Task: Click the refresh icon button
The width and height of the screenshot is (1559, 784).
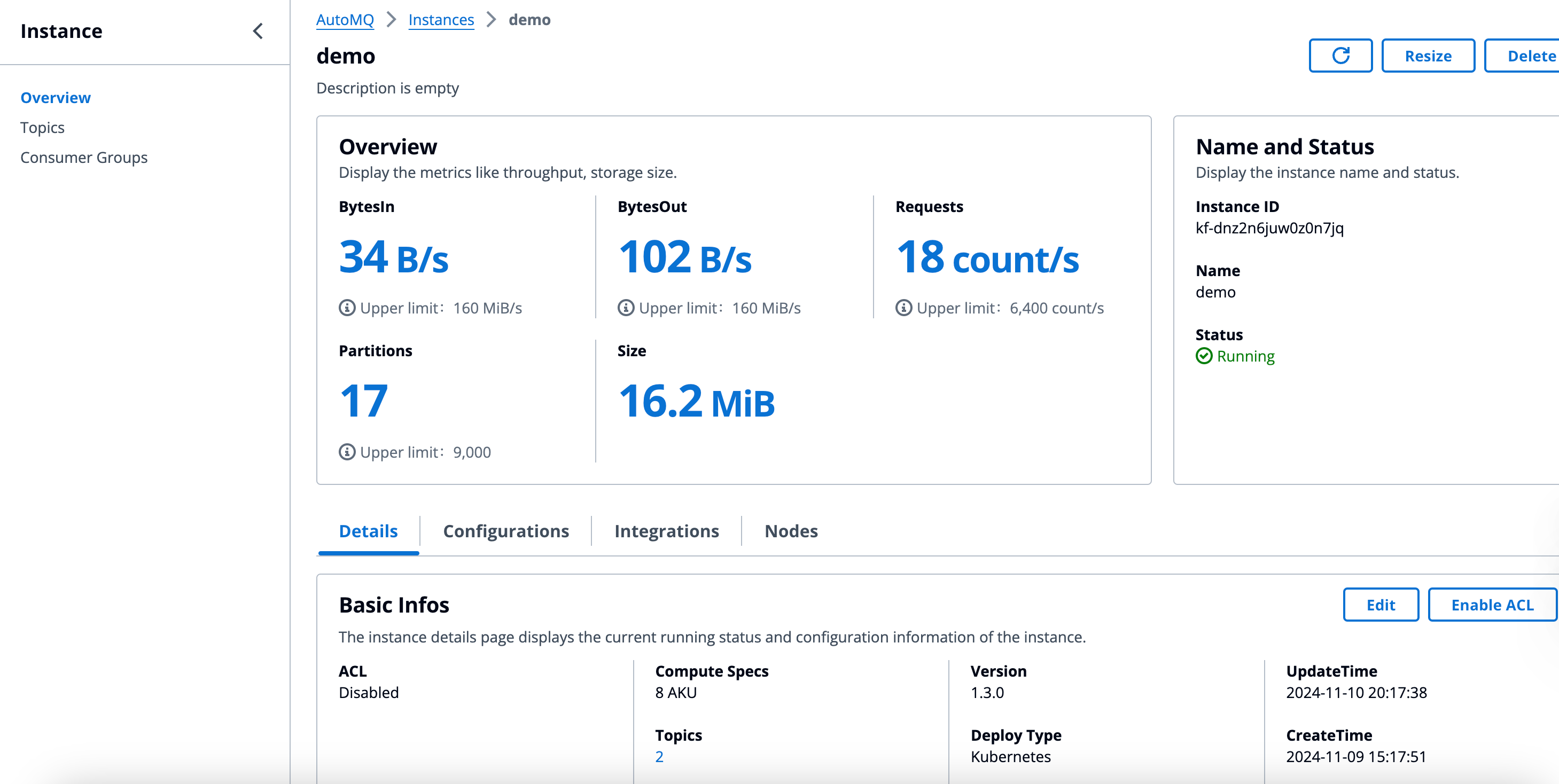Action: pyautogui.click(x=1340, y=56)
